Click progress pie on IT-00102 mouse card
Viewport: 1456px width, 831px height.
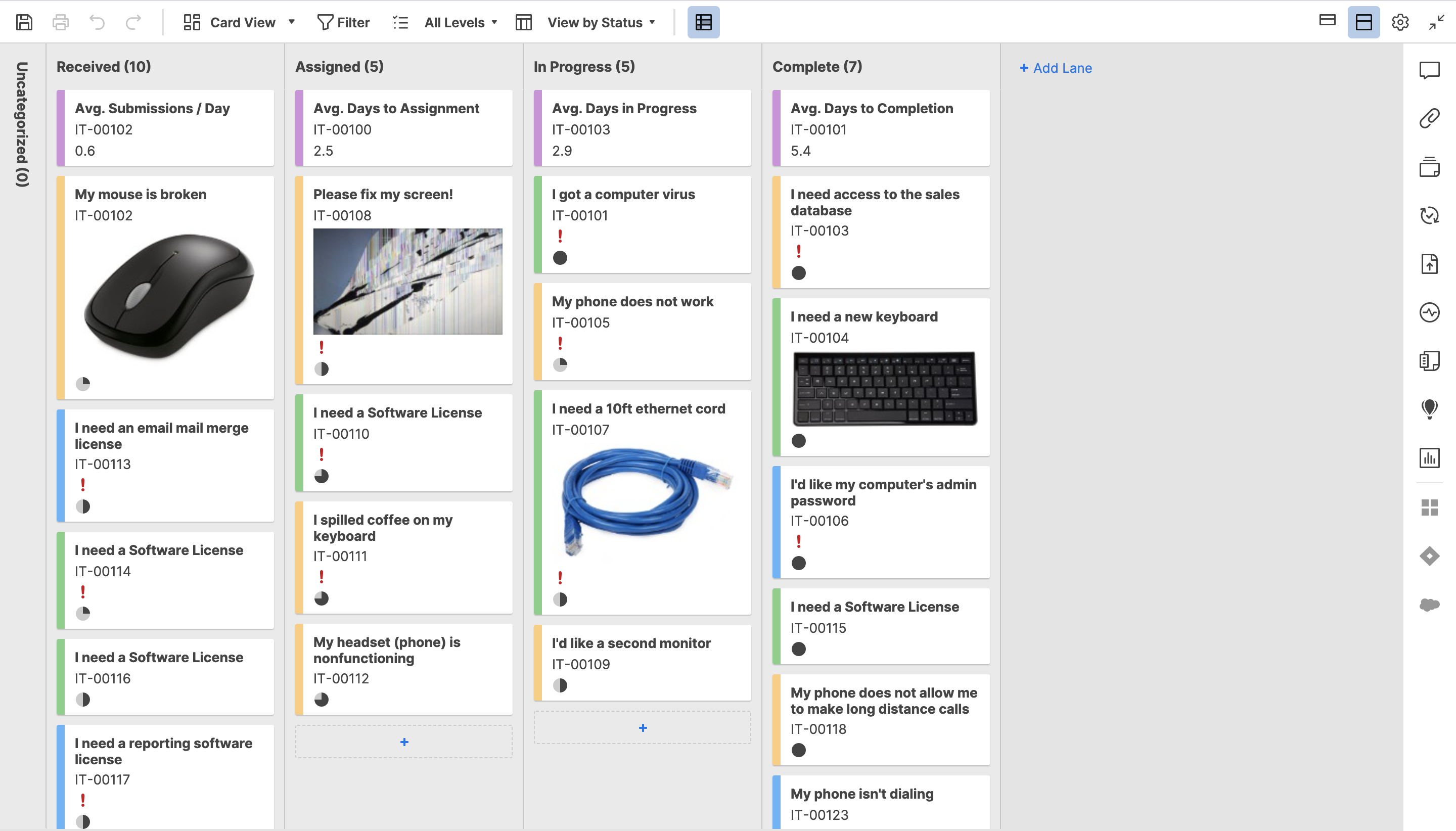pyautogui.click(x=83, y=384)
